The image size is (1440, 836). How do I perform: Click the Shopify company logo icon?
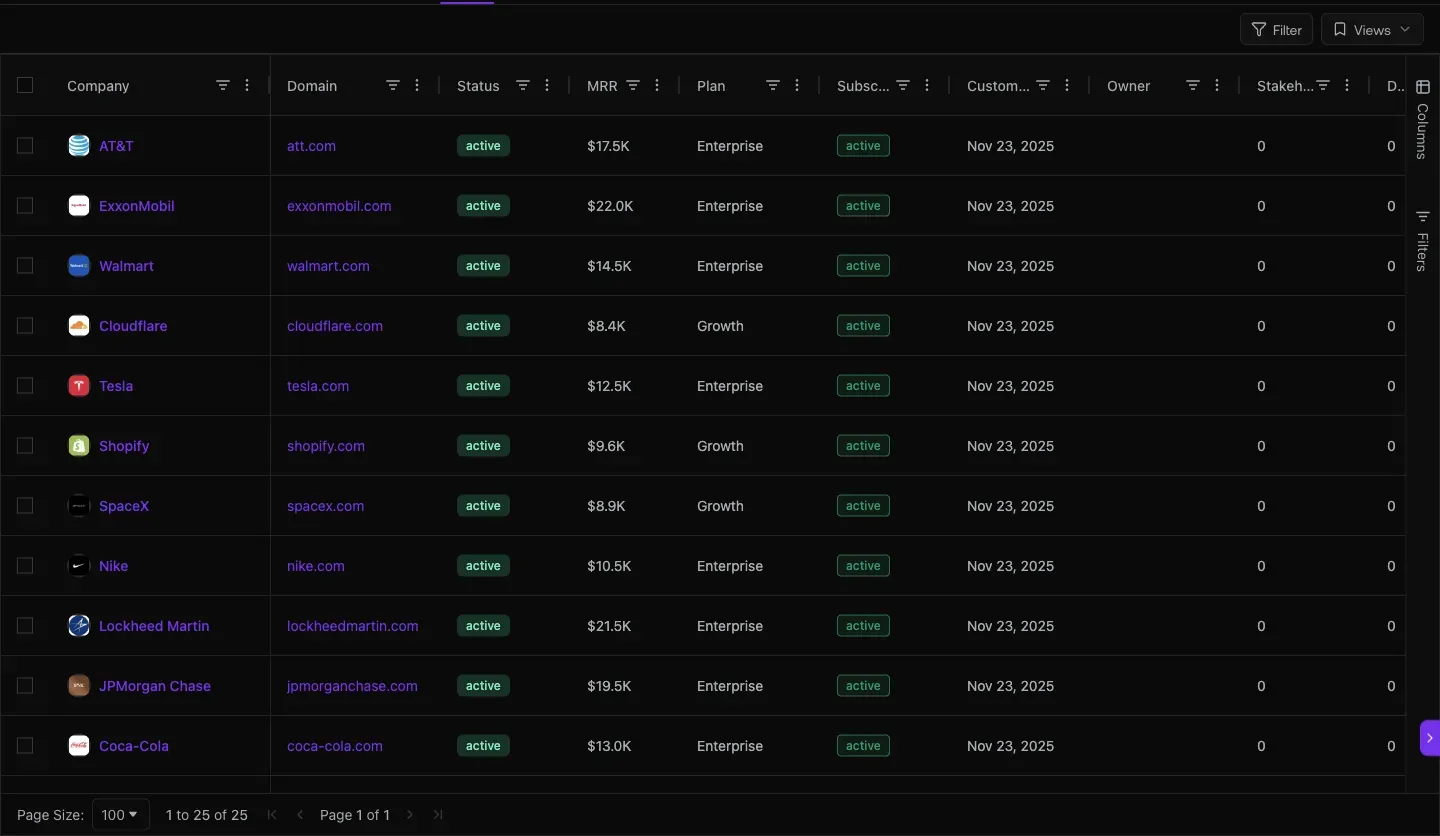coord(79,446)
